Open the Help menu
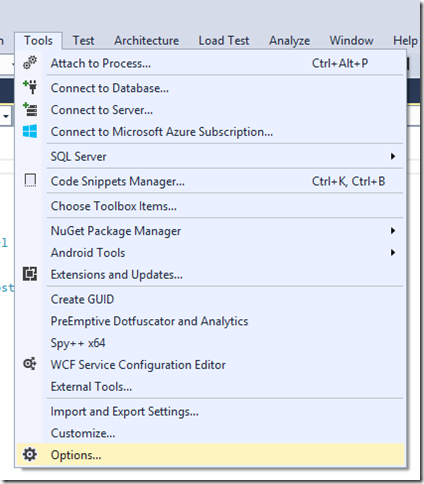This screenshot has width=424, height=484. (x=405, y=41)
